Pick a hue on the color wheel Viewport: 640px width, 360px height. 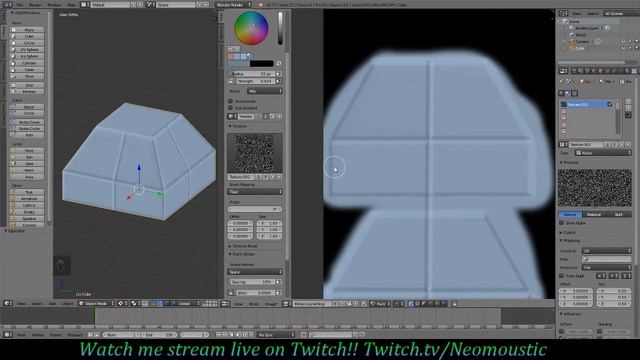coord(251,28)
